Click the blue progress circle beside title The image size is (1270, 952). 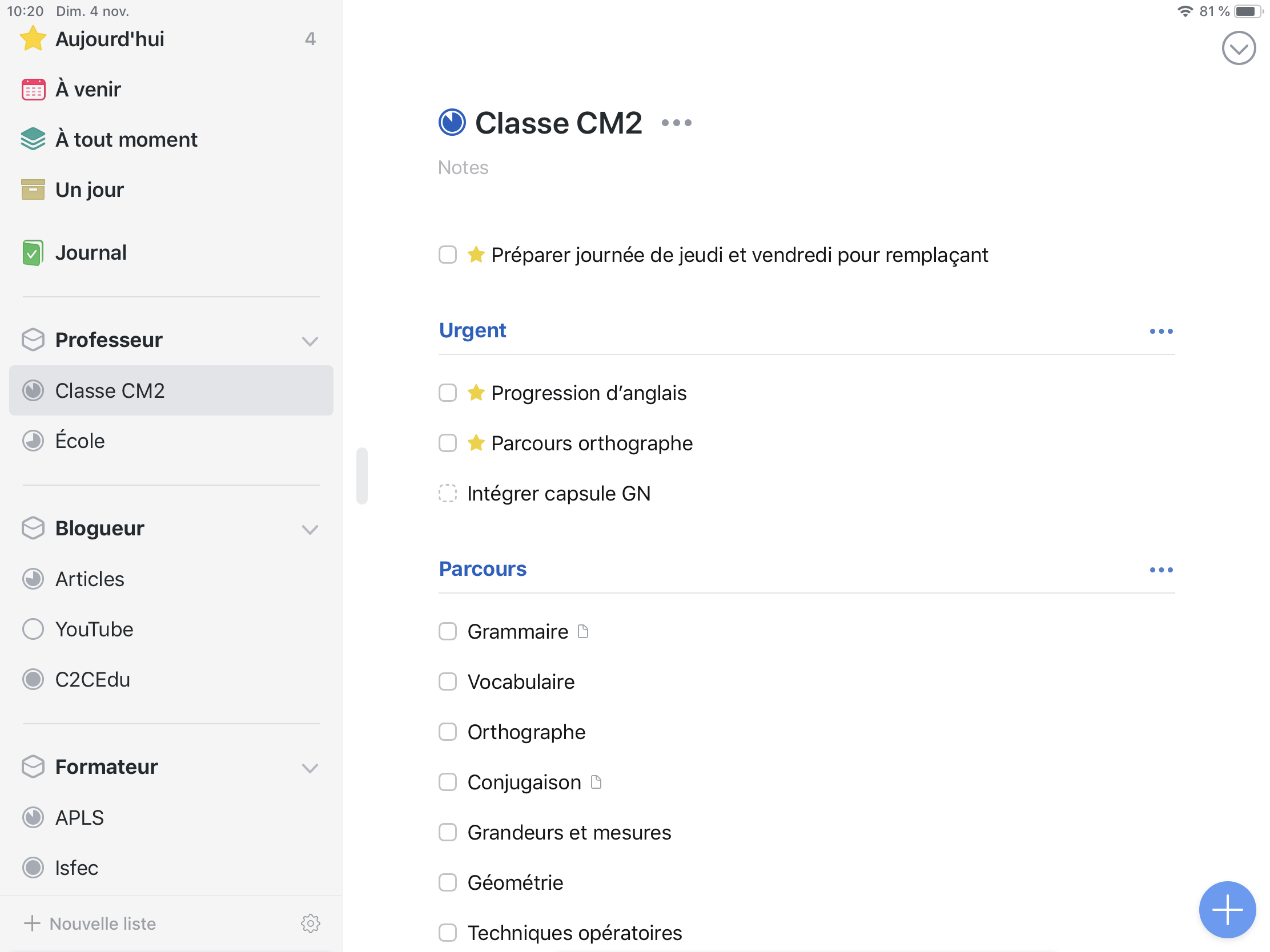[x=452, y=123]
